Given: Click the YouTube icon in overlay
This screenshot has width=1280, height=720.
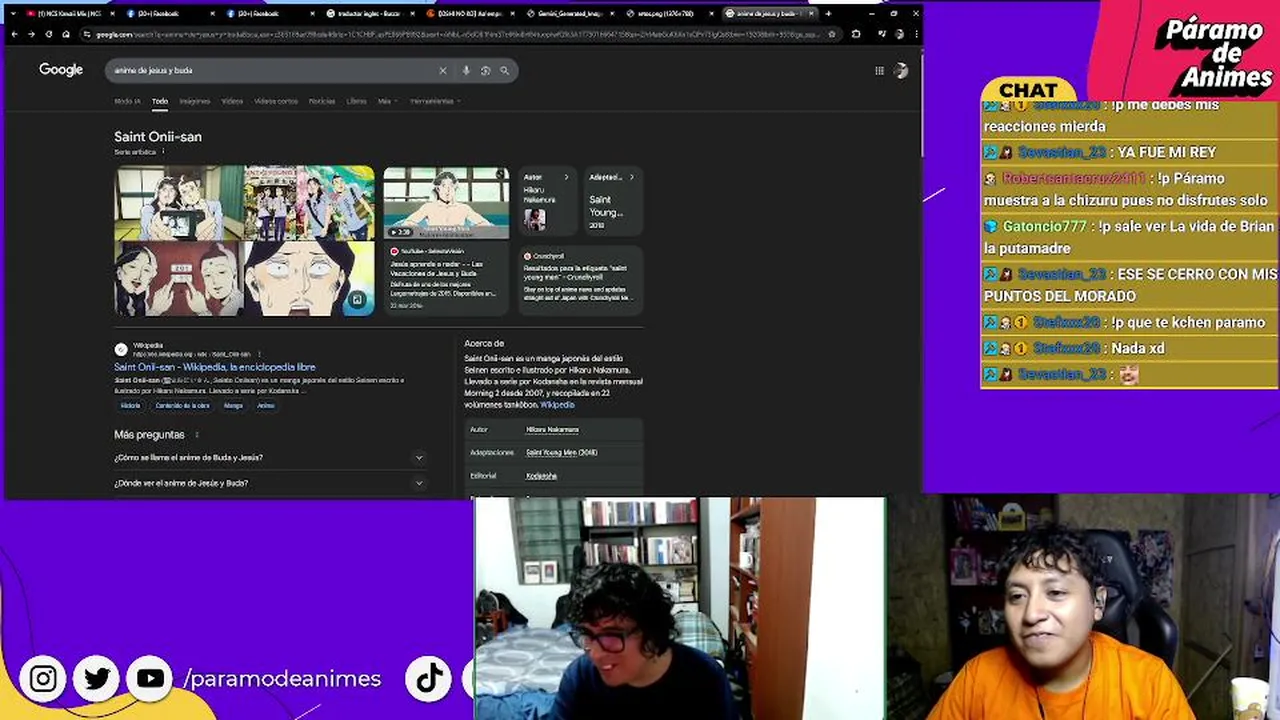Looking at the screenshot, I should pyautogui.click(x=150, y=679).
